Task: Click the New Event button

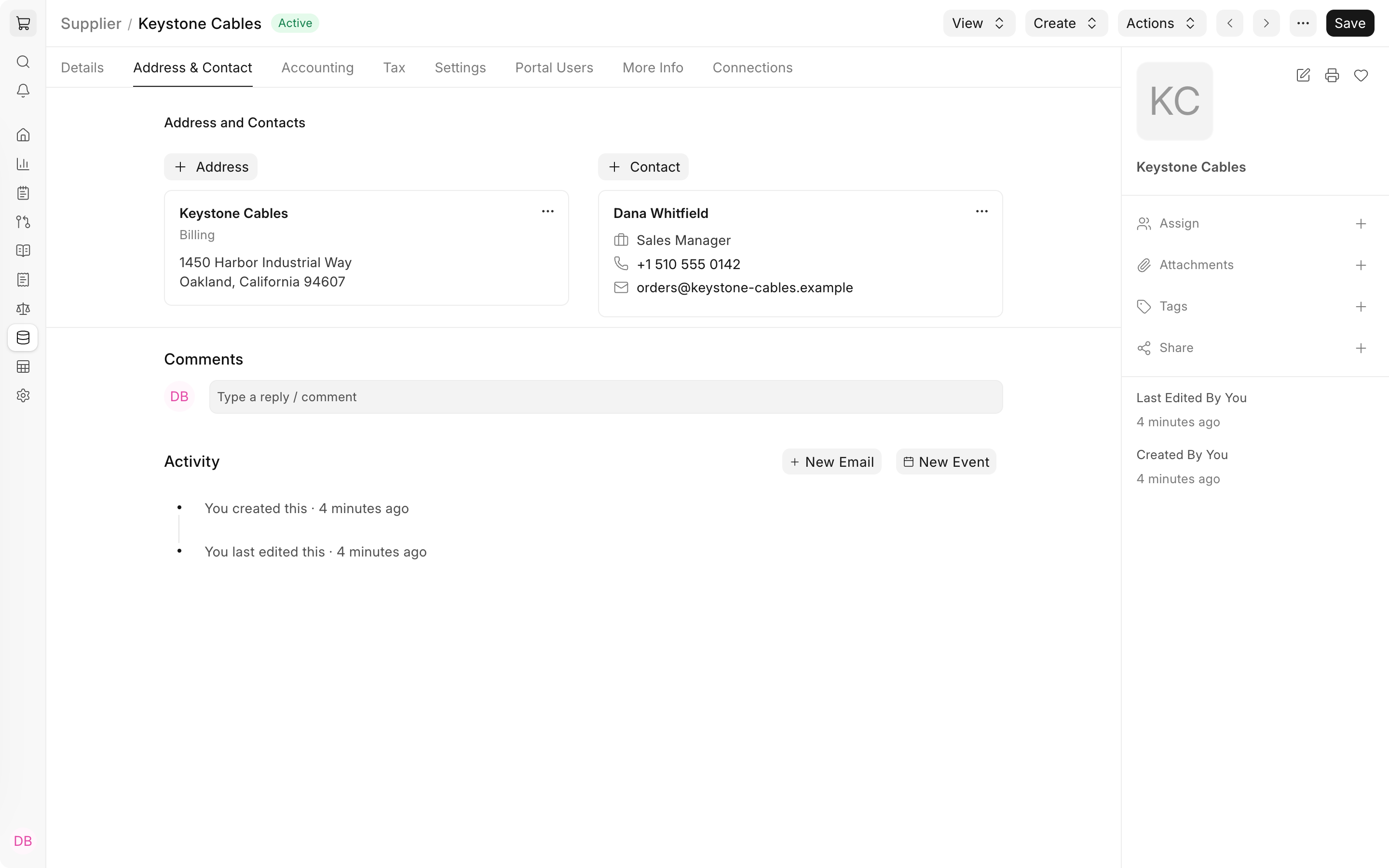Action: pyautogui.click(x=946, y=461)
